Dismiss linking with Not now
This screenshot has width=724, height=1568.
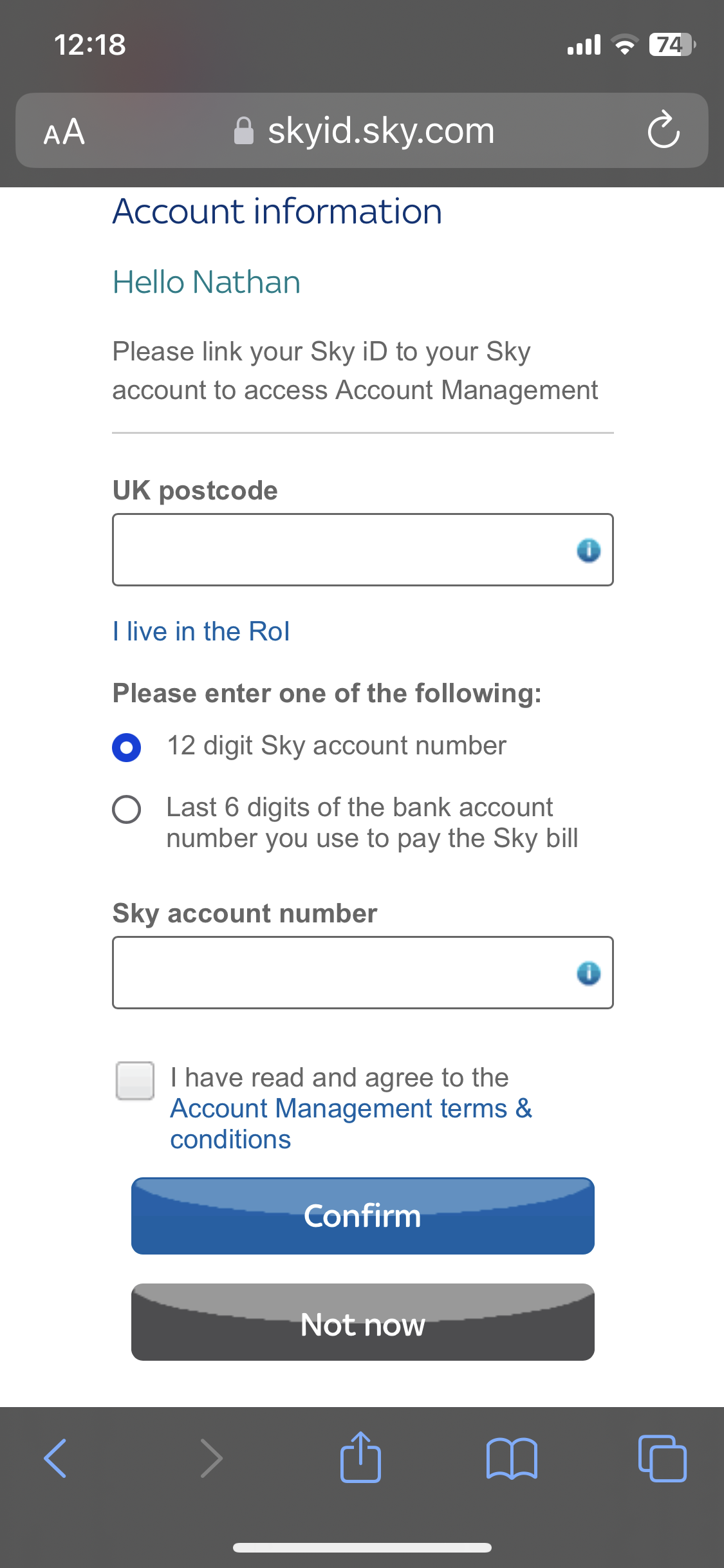coord(362,1323)
